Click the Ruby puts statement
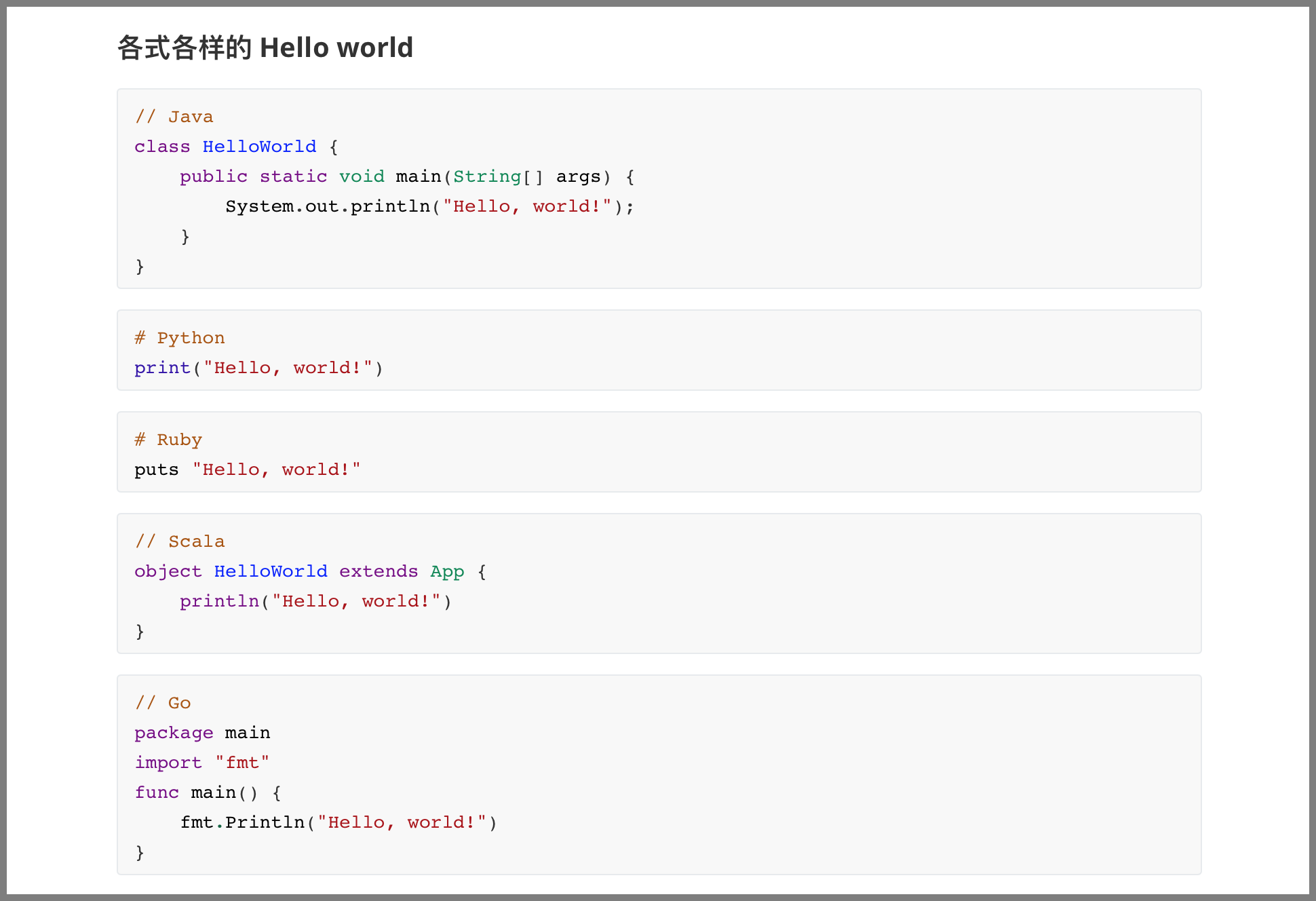The height and width of the screenshot is (901, 1316). point(156,469)
